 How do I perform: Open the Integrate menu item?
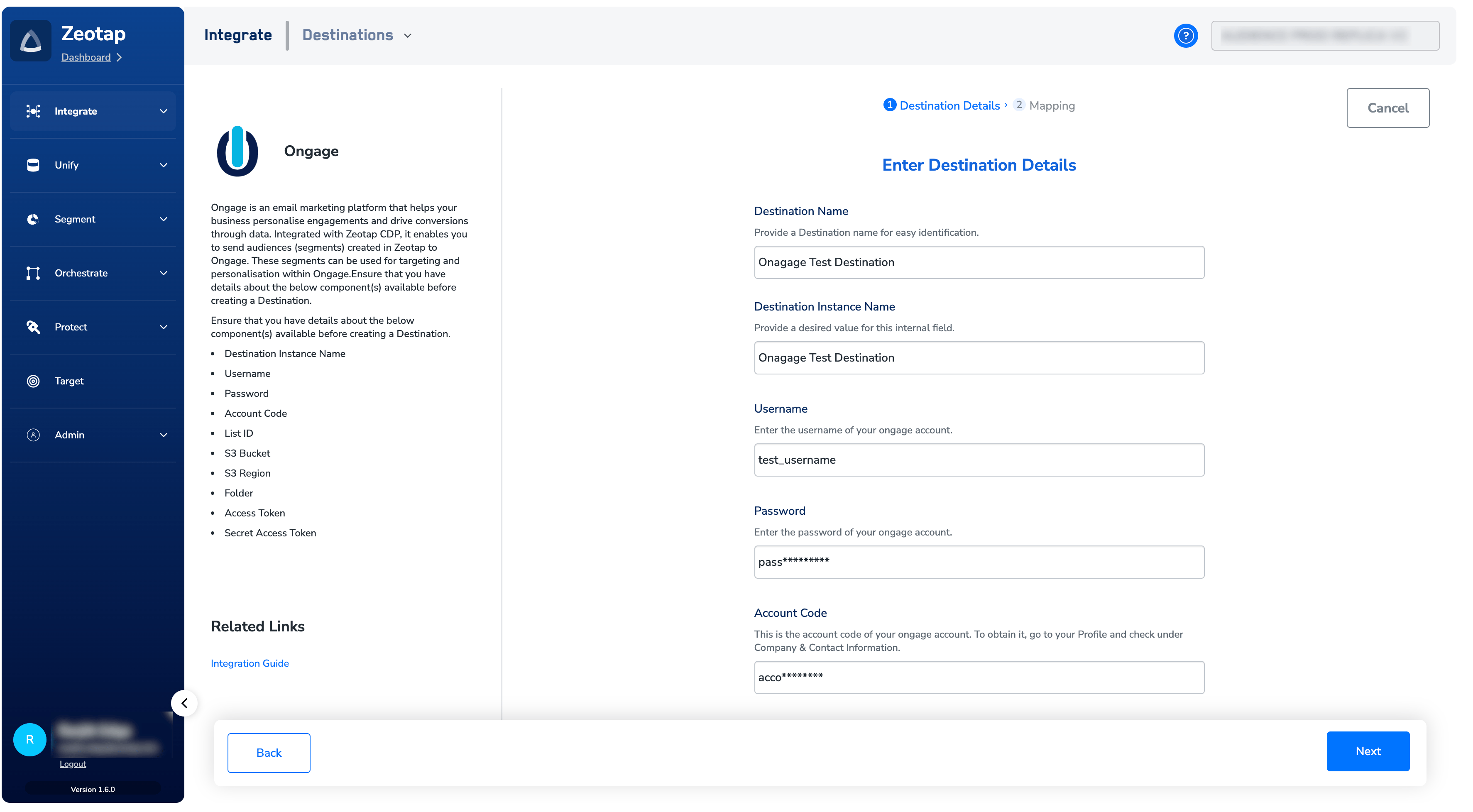click(x=93, y=111)
